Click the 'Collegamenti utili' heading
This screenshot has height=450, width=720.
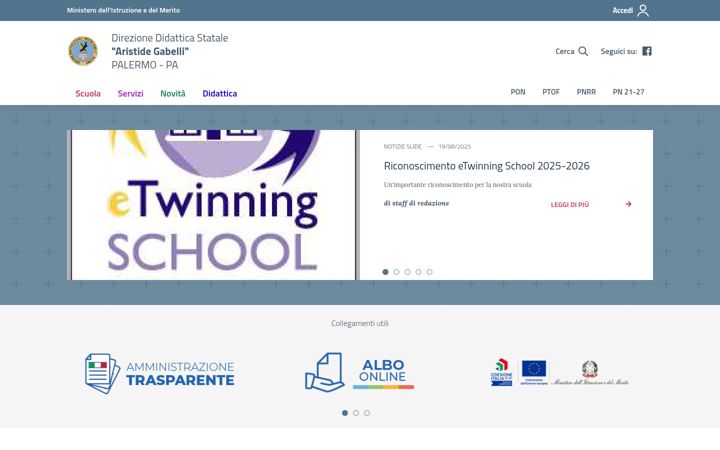coord(360,323)
